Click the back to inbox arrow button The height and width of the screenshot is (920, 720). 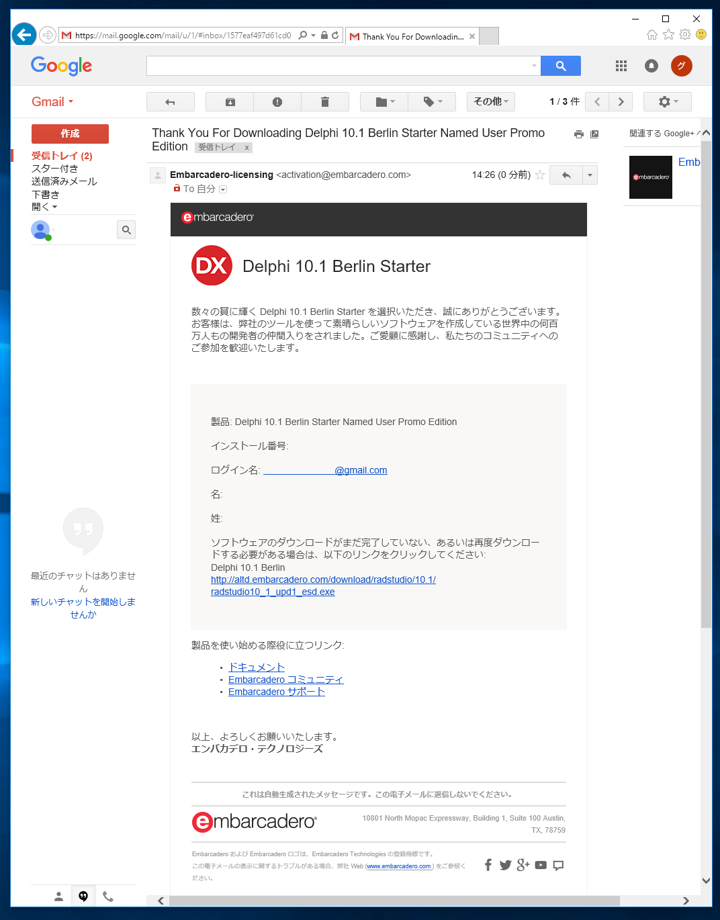[170, 102]
